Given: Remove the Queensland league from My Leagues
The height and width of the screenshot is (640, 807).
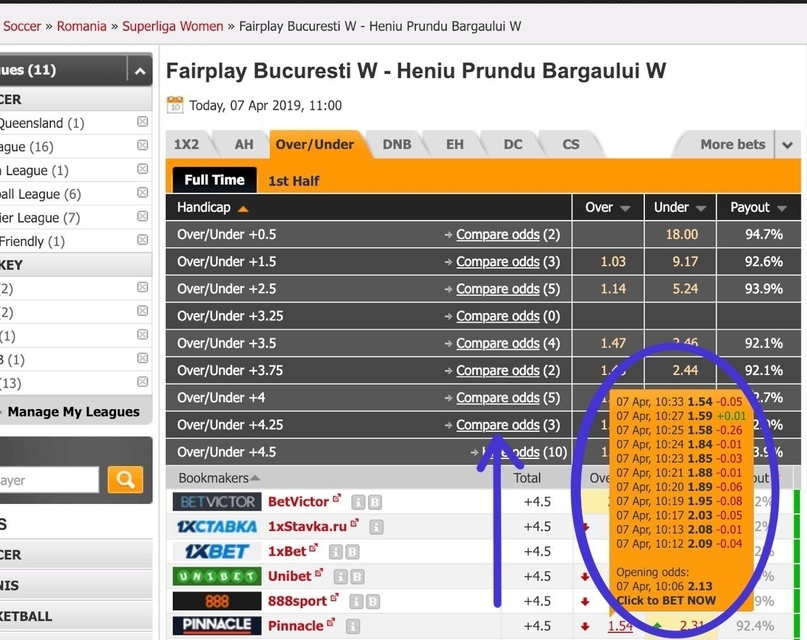Looking at the screenshot, I should pos(142,122).
